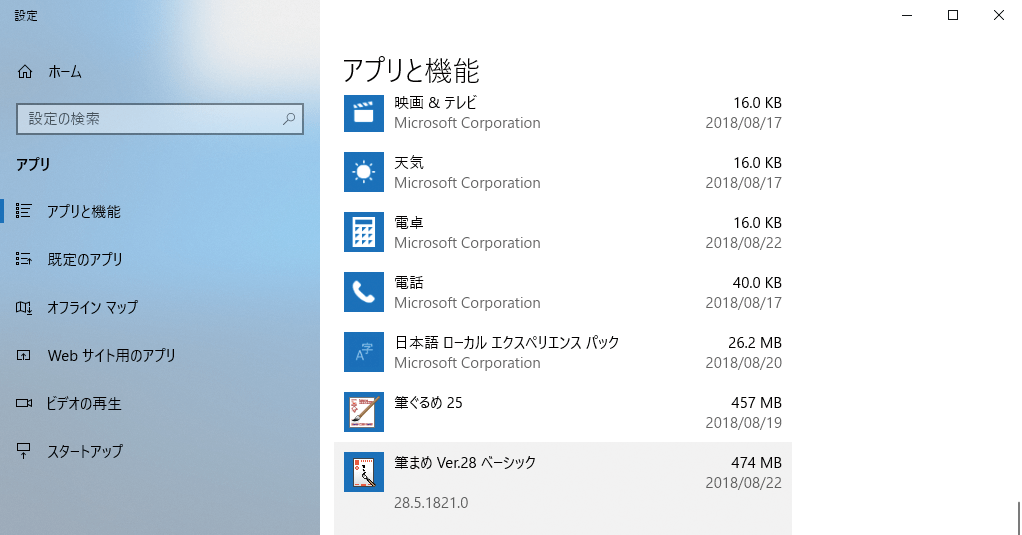
Task: Click the vertical scrollbar thumb
Action: coord(1018,518)
